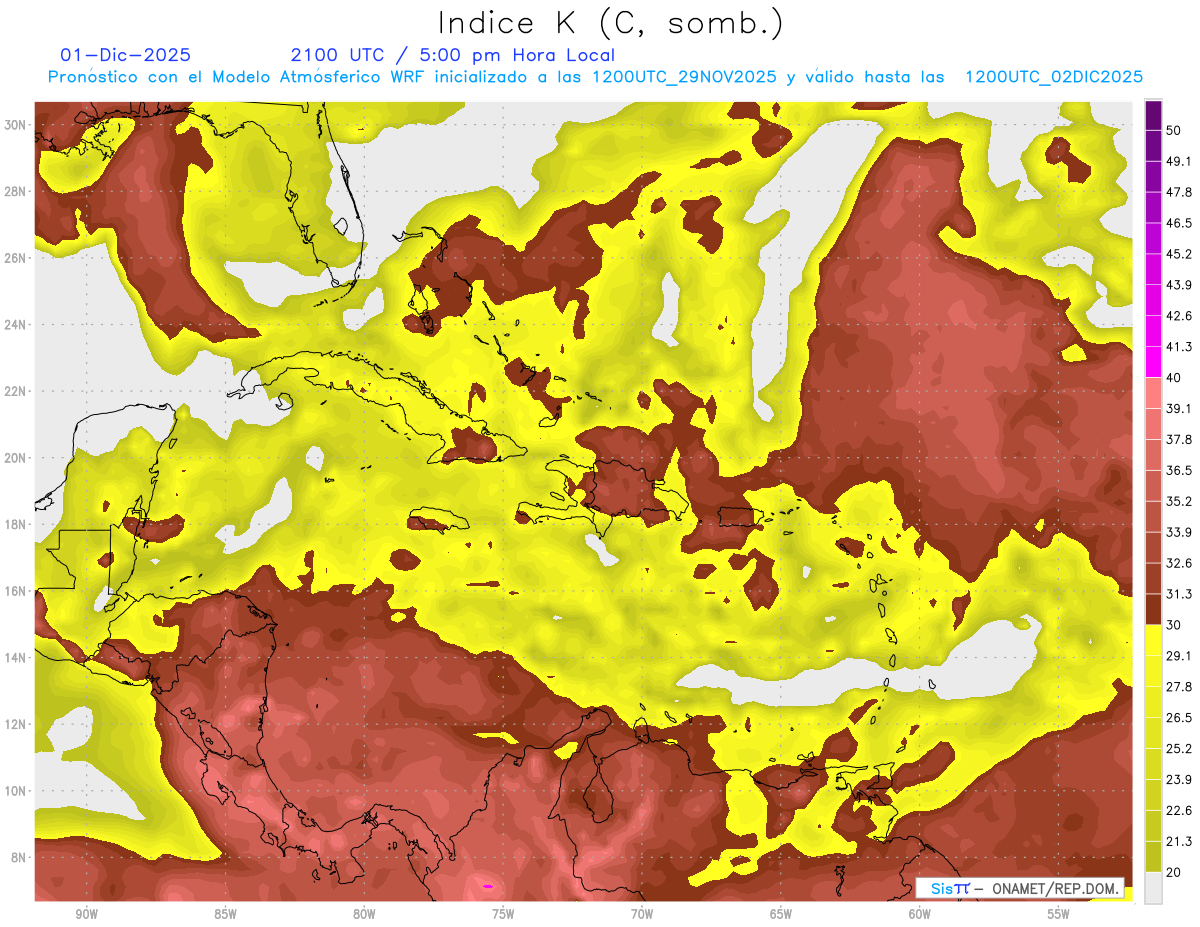Click the dark purple band above 50
The height and width of the screenshot is (927, 1200).
(1153, 115)
